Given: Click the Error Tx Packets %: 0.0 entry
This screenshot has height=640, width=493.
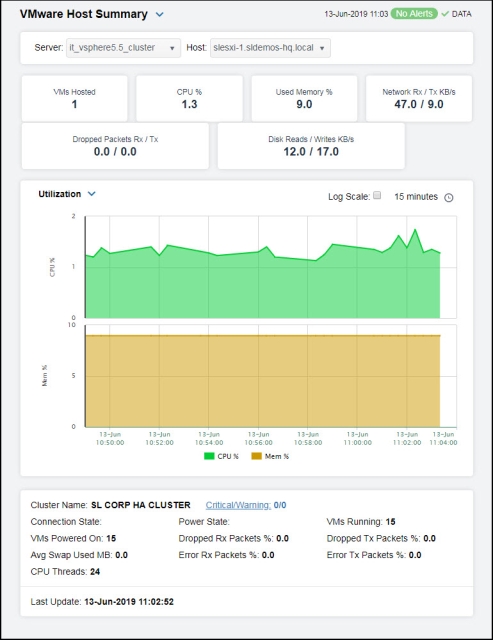Looking at the screenshot, I should tap(374, 555).
